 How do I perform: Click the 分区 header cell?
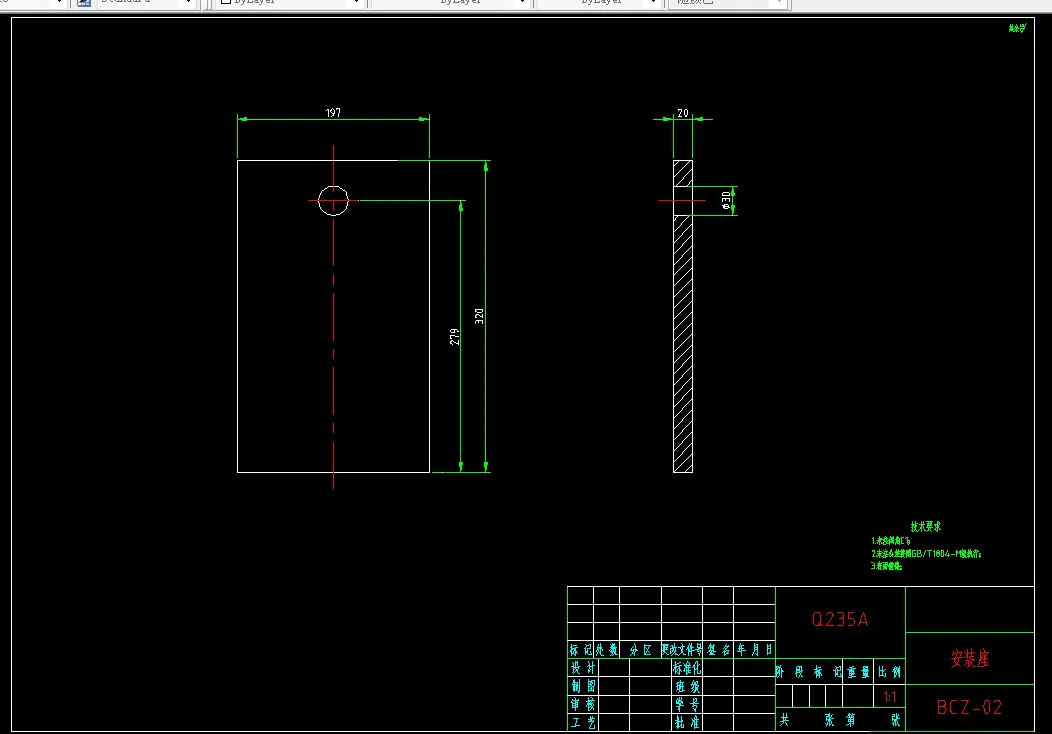click(640, 649)
